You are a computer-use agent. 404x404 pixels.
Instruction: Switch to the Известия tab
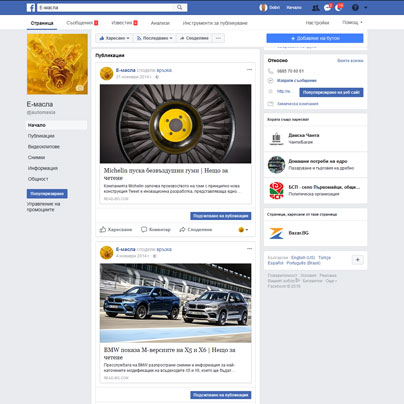124,23
